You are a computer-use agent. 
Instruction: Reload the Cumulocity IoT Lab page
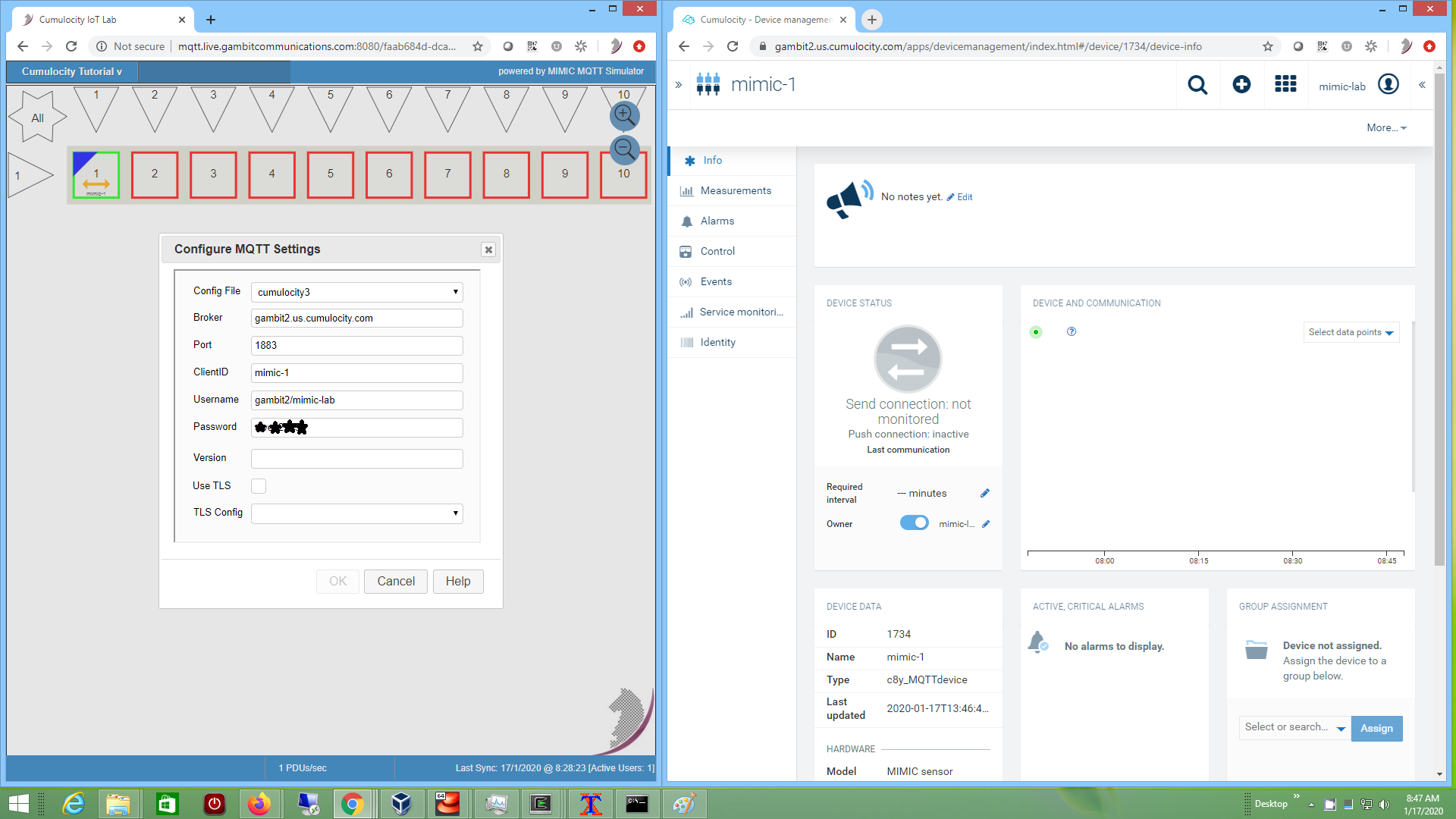(71, 46)
